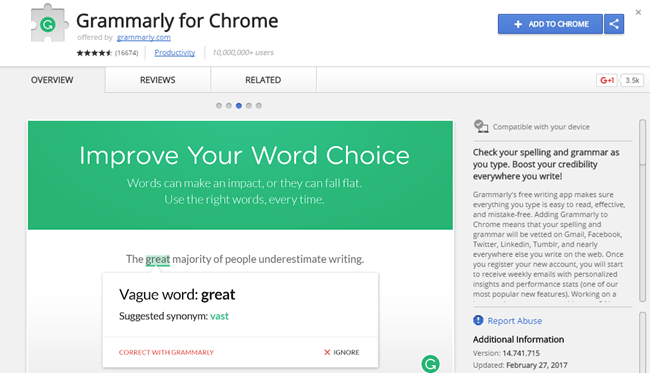Click the Vague word: great heading
This screenshot has width=650, height=373.
177,295
